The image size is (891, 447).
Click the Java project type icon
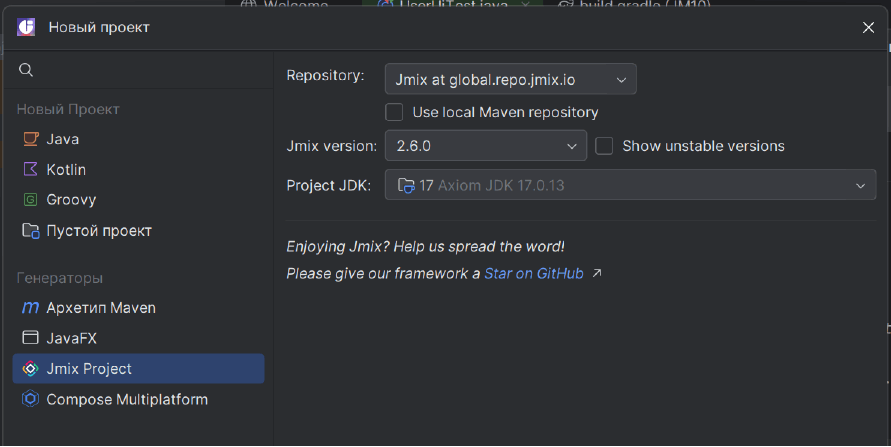(30, 139)
